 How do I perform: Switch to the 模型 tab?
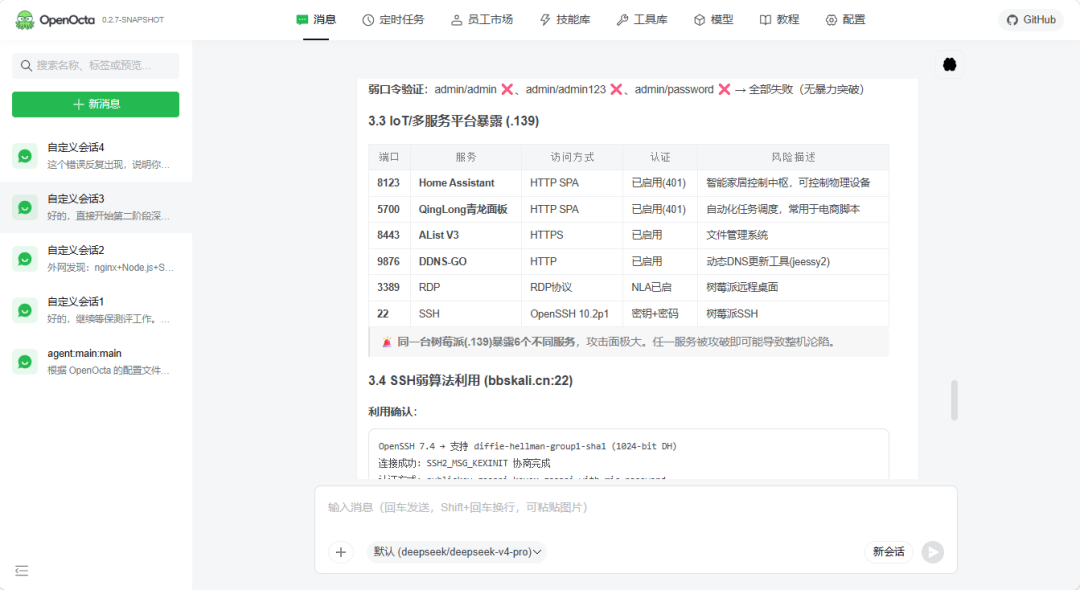(714, 20)
